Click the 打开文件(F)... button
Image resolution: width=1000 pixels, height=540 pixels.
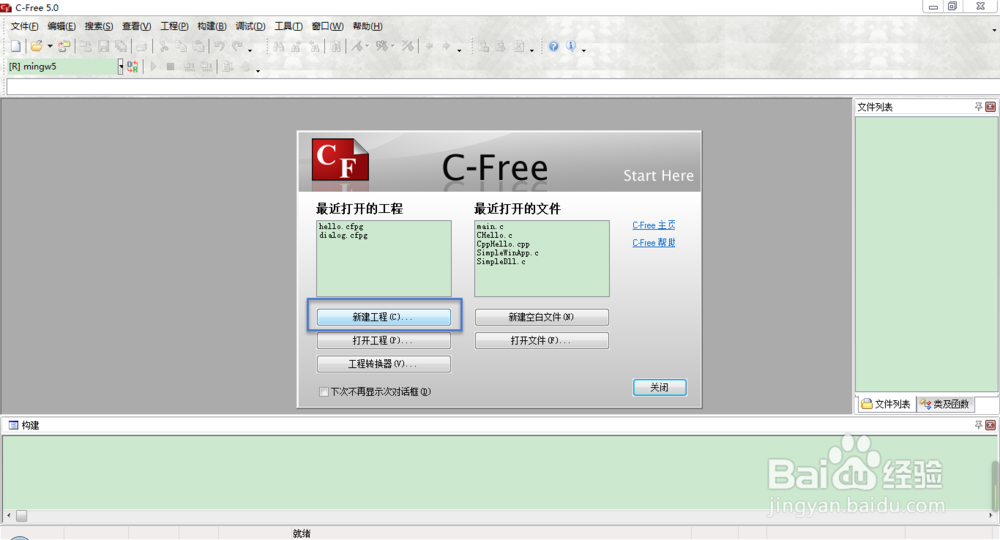[541, 340]
